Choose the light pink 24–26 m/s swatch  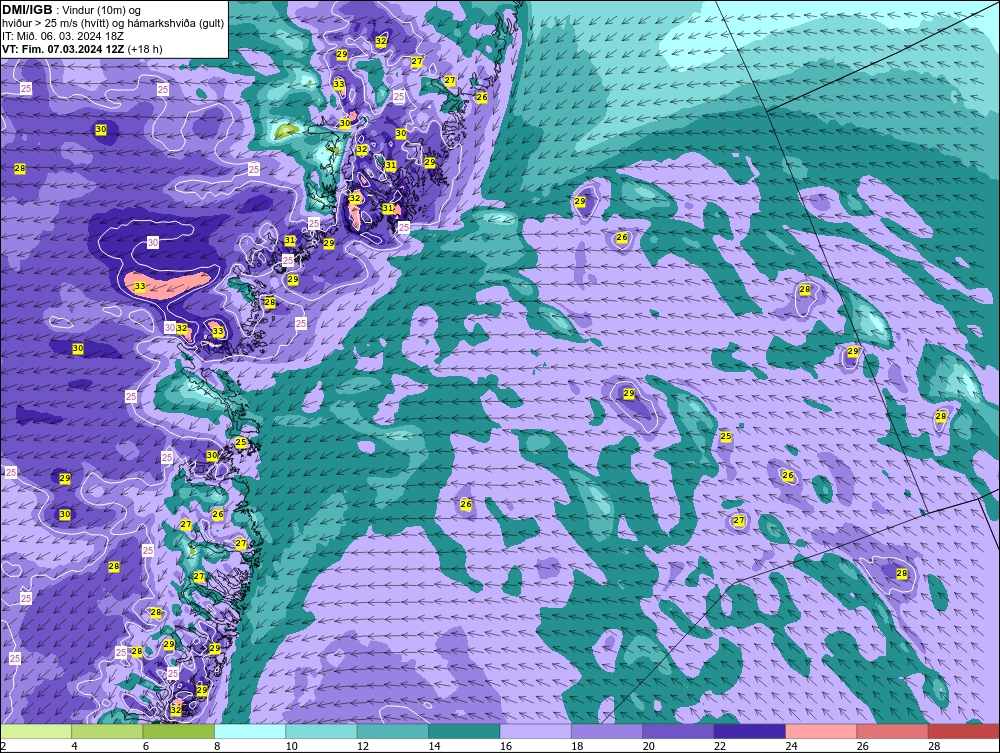click(x=821, y=731)
